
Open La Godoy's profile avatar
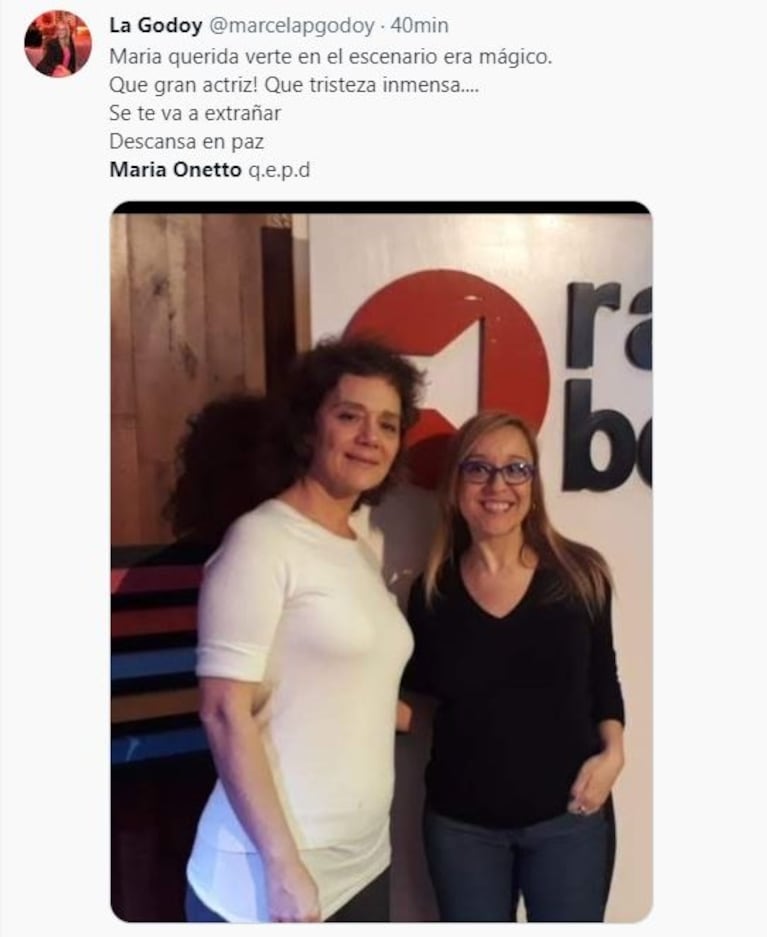click(58, 44)
